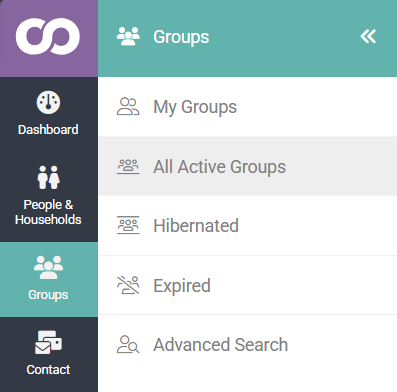Open the Dashboard gauge icon

tap(48, 102)
